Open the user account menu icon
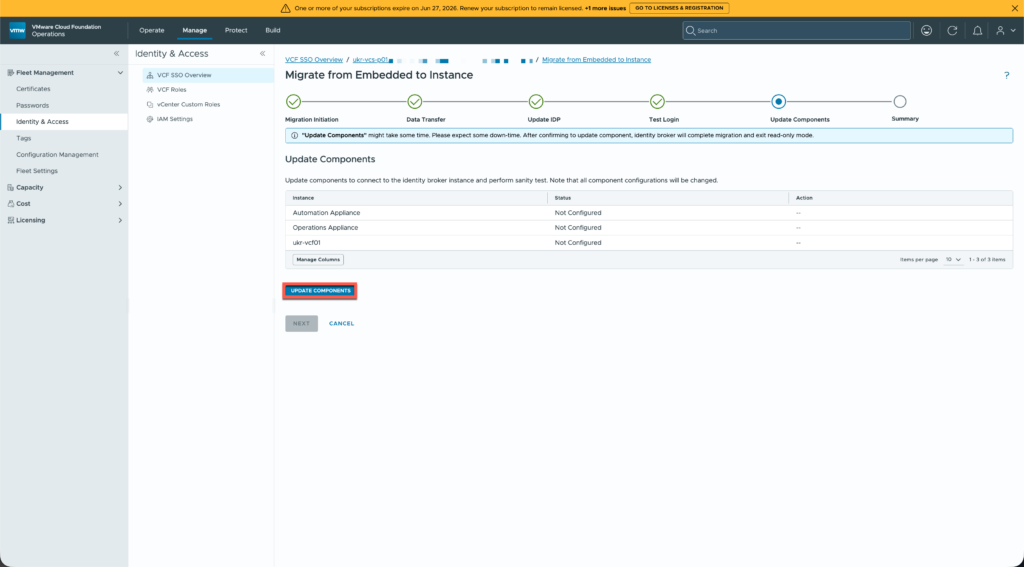The image size is (1024, 567). tap(1005, 31)
